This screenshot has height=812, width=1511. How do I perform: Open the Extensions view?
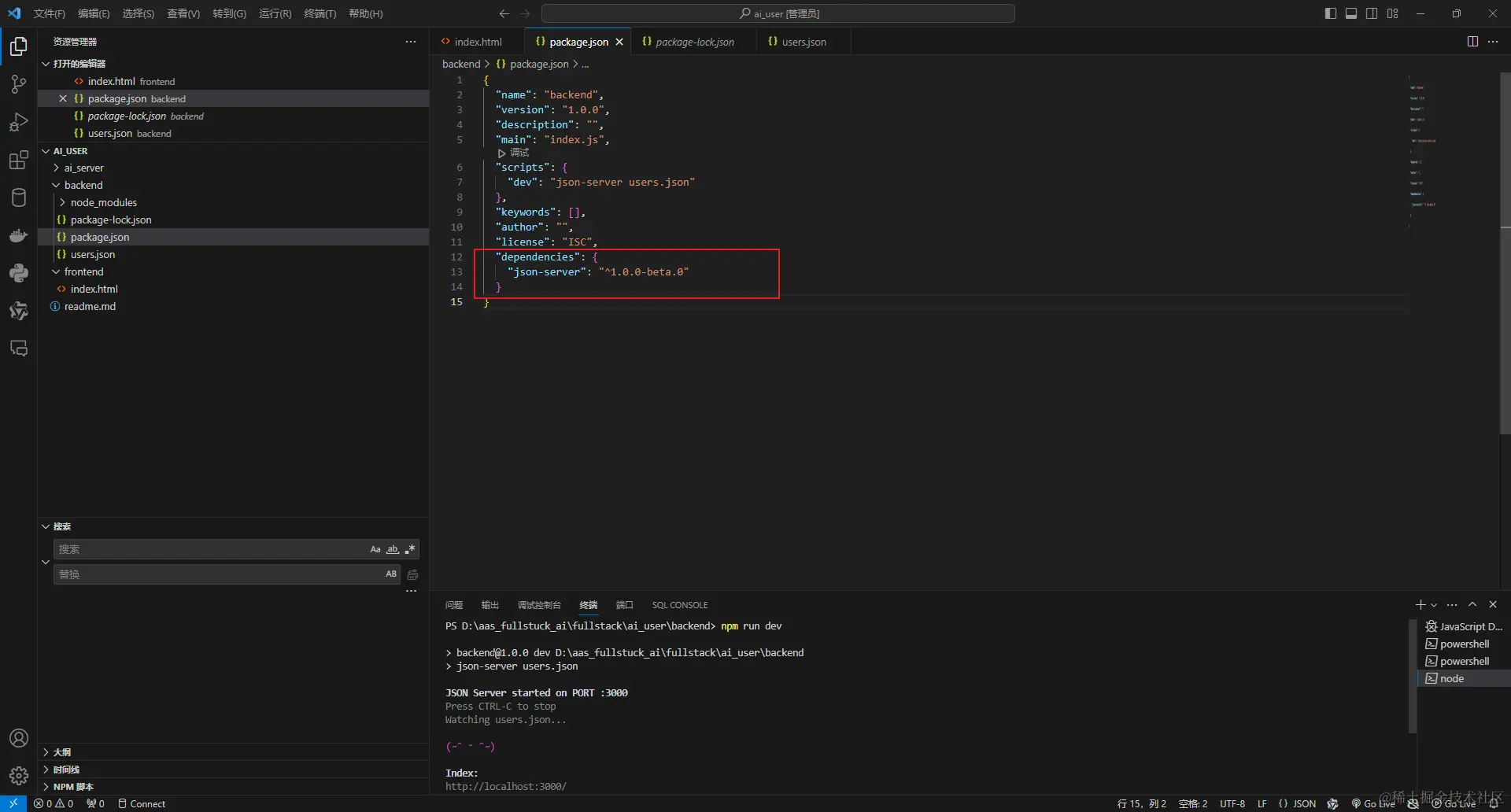19,160
